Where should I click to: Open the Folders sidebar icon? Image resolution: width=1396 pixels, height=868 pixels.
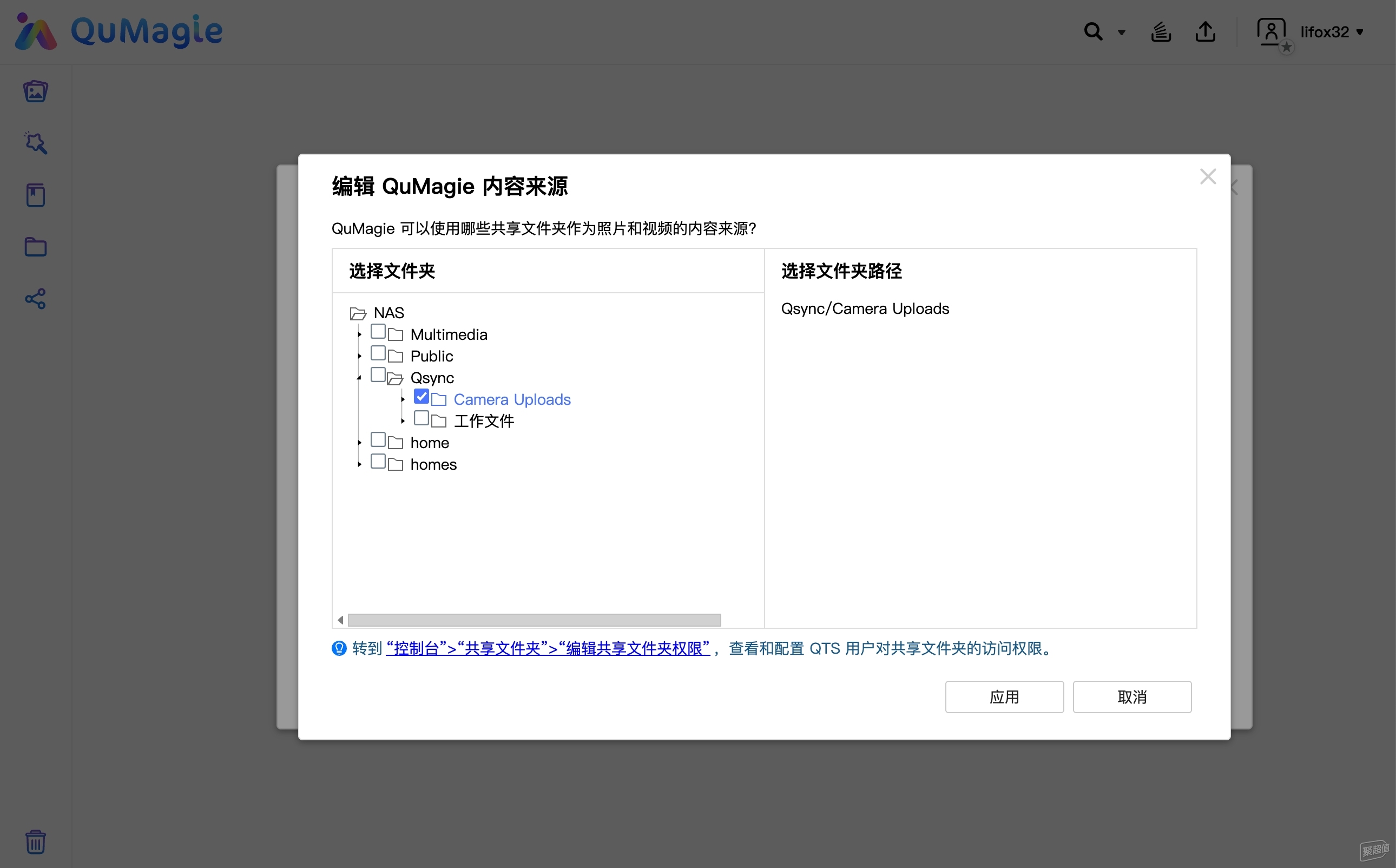click(36, 247)
